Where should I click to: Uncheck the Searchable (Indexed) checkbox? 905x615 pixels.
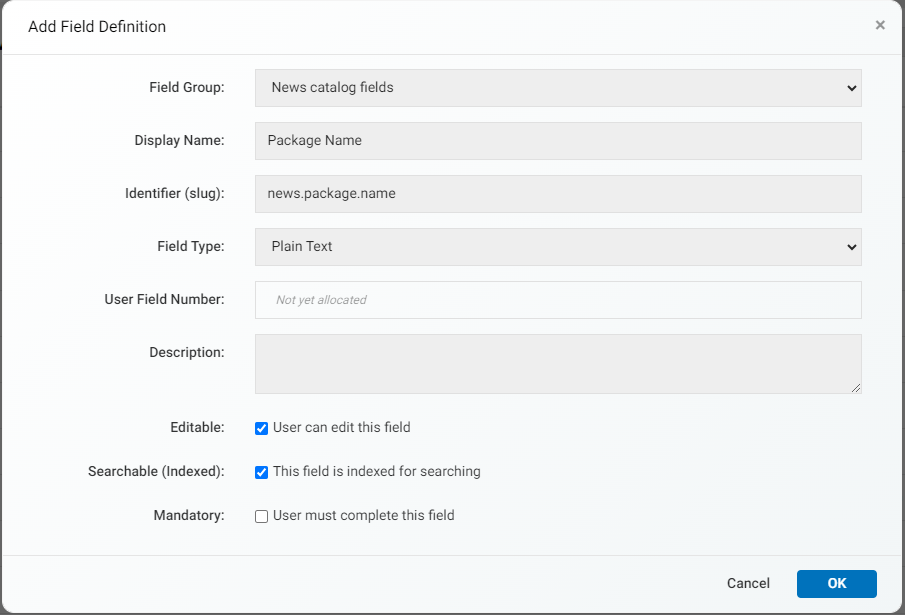tap(261, 472)
